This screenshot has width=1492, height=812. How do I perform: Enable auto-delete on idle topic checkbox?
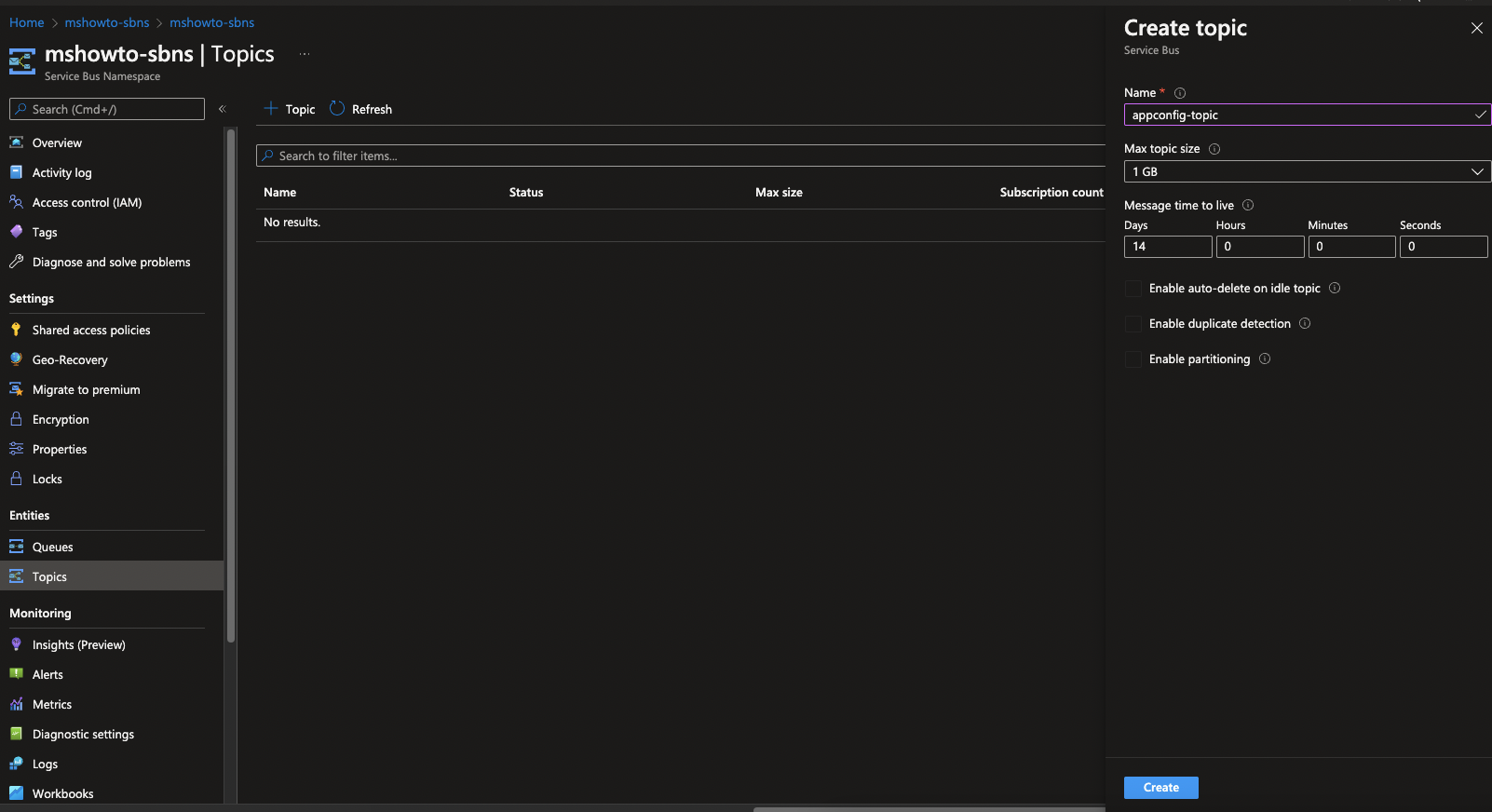pos(1133,289)
